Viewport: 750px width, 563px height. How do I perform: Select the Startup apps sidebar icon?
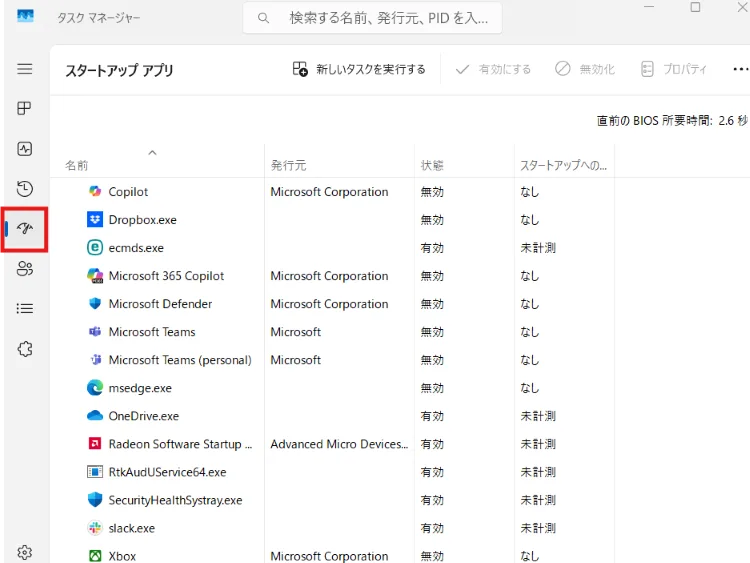[x=25, y=229]
